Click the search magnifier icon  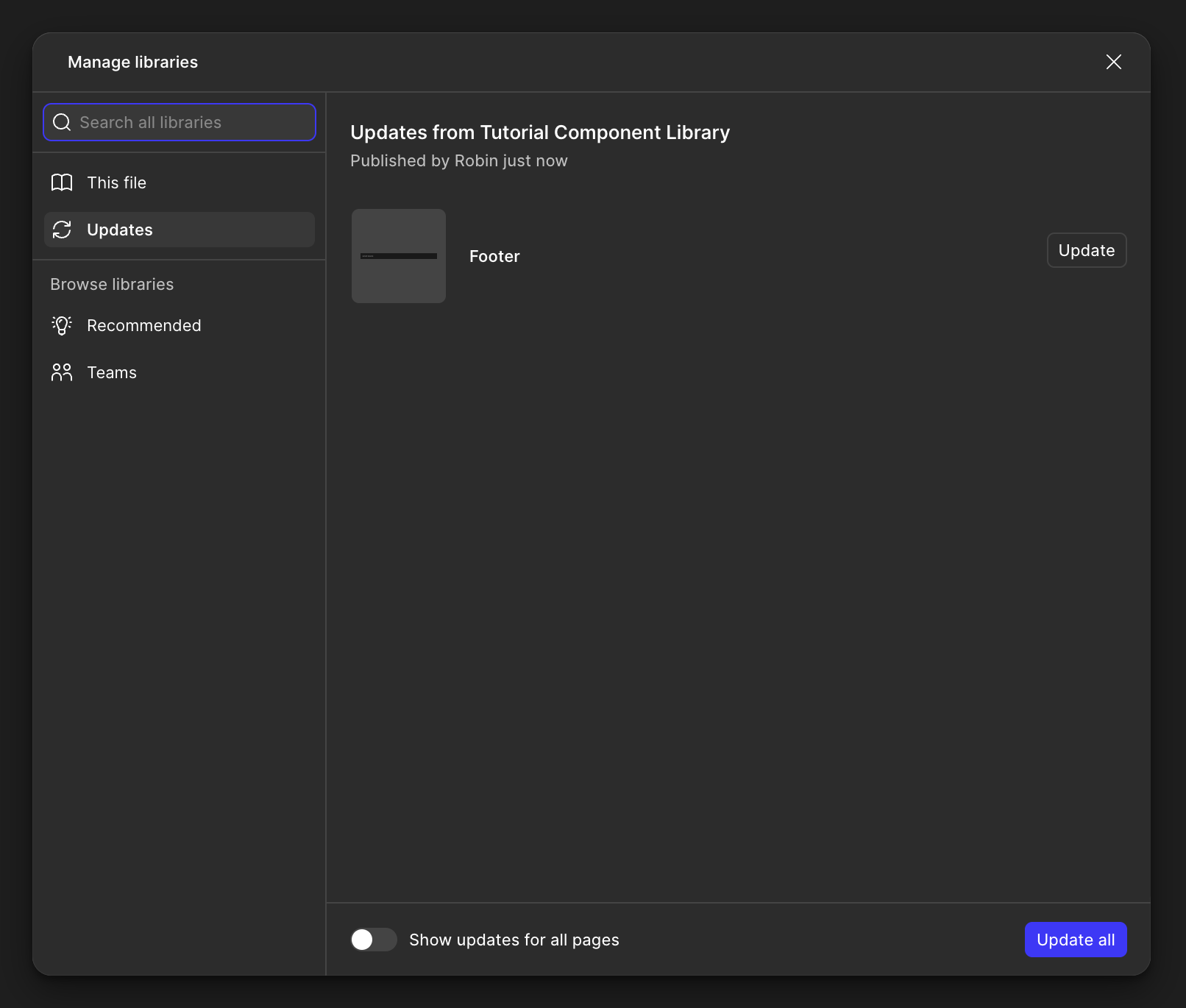pyautogui.click(x=62, y=122)
